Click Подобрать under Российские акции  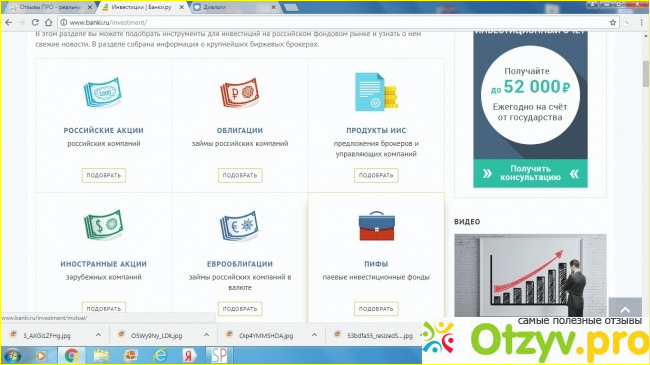point(104,175)
